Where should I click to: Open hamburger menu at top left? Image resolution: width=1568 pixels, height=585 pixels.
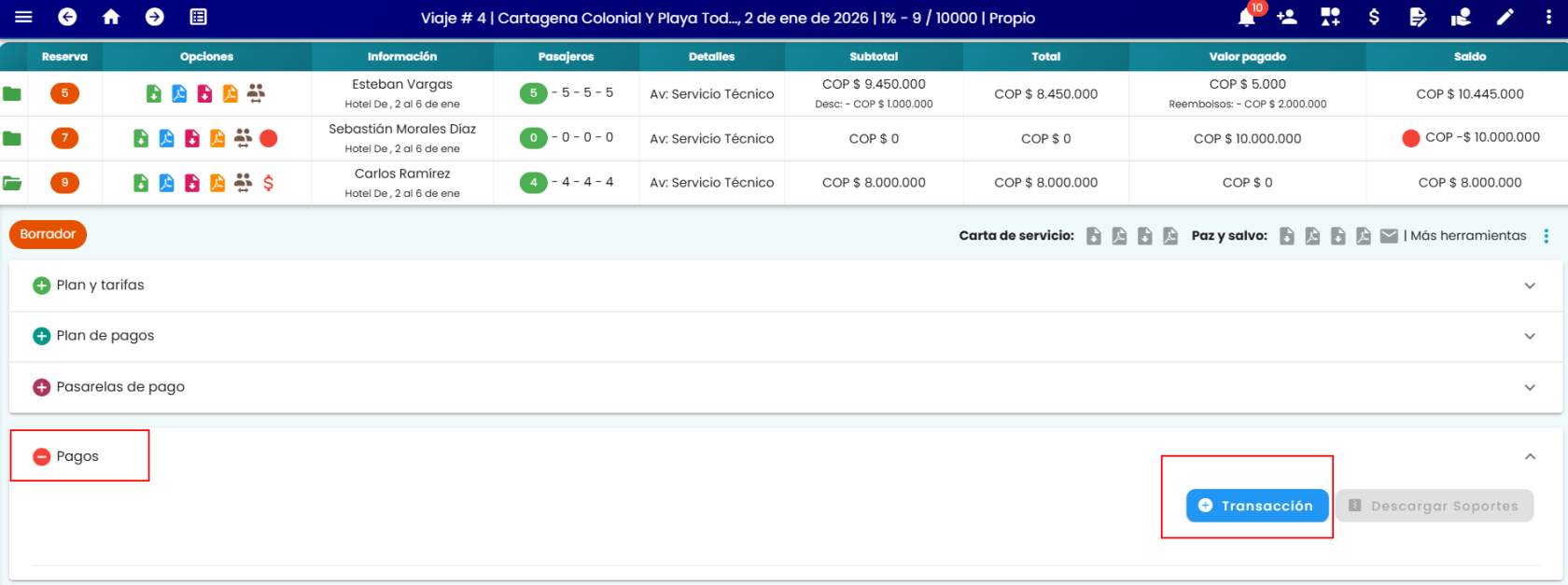[23, 17]
